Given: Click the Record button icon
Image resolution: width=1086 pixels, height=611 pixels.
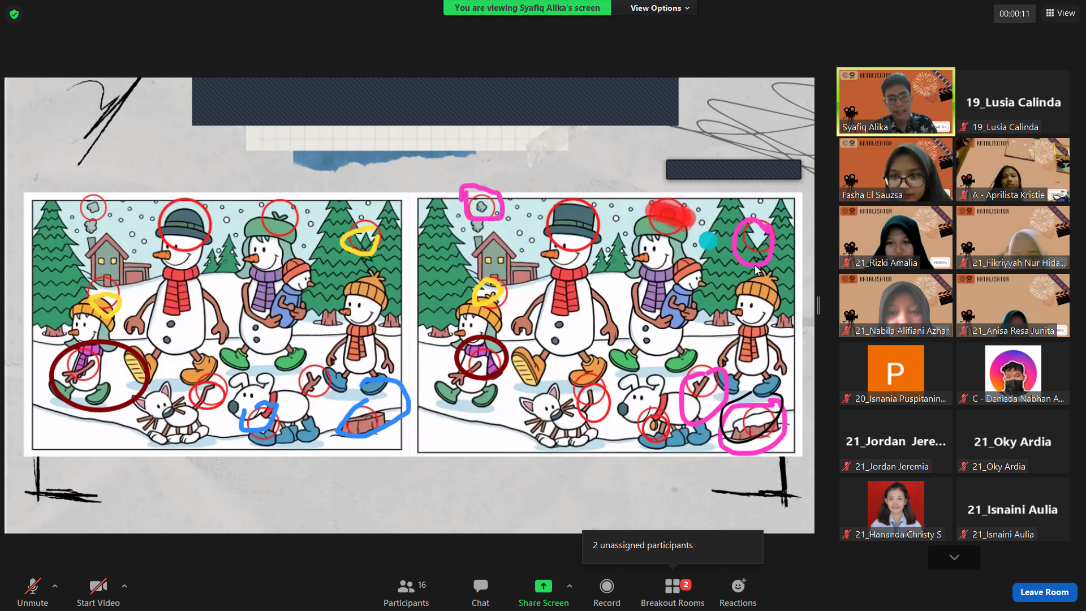Looking at the screenshot, I should tap(607, 586).
